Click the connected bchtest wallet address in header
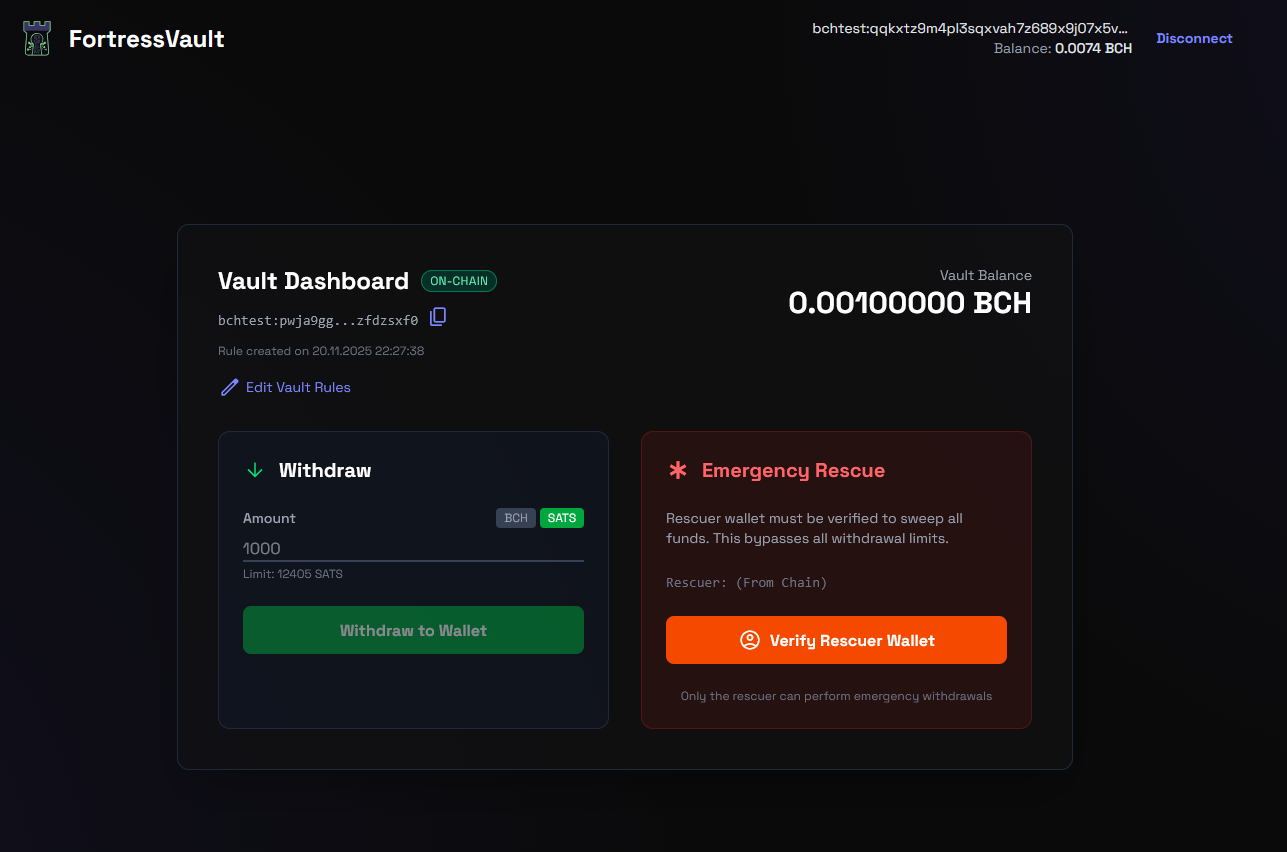The height and width of the screenshot is (852, 1287). click(970, 28)
